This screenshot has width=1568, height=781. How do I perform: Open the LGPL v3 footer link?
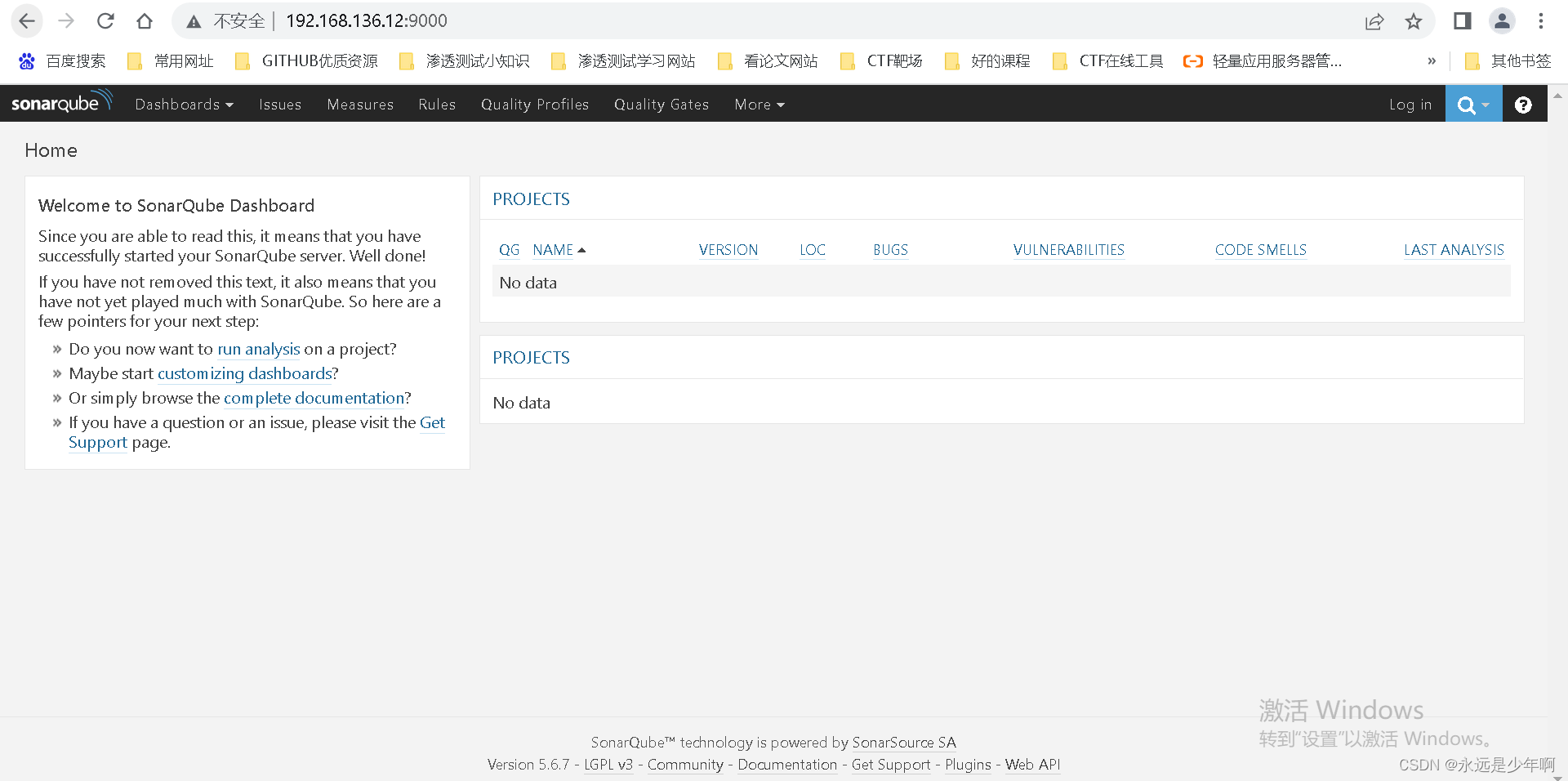tap(608, 765)
